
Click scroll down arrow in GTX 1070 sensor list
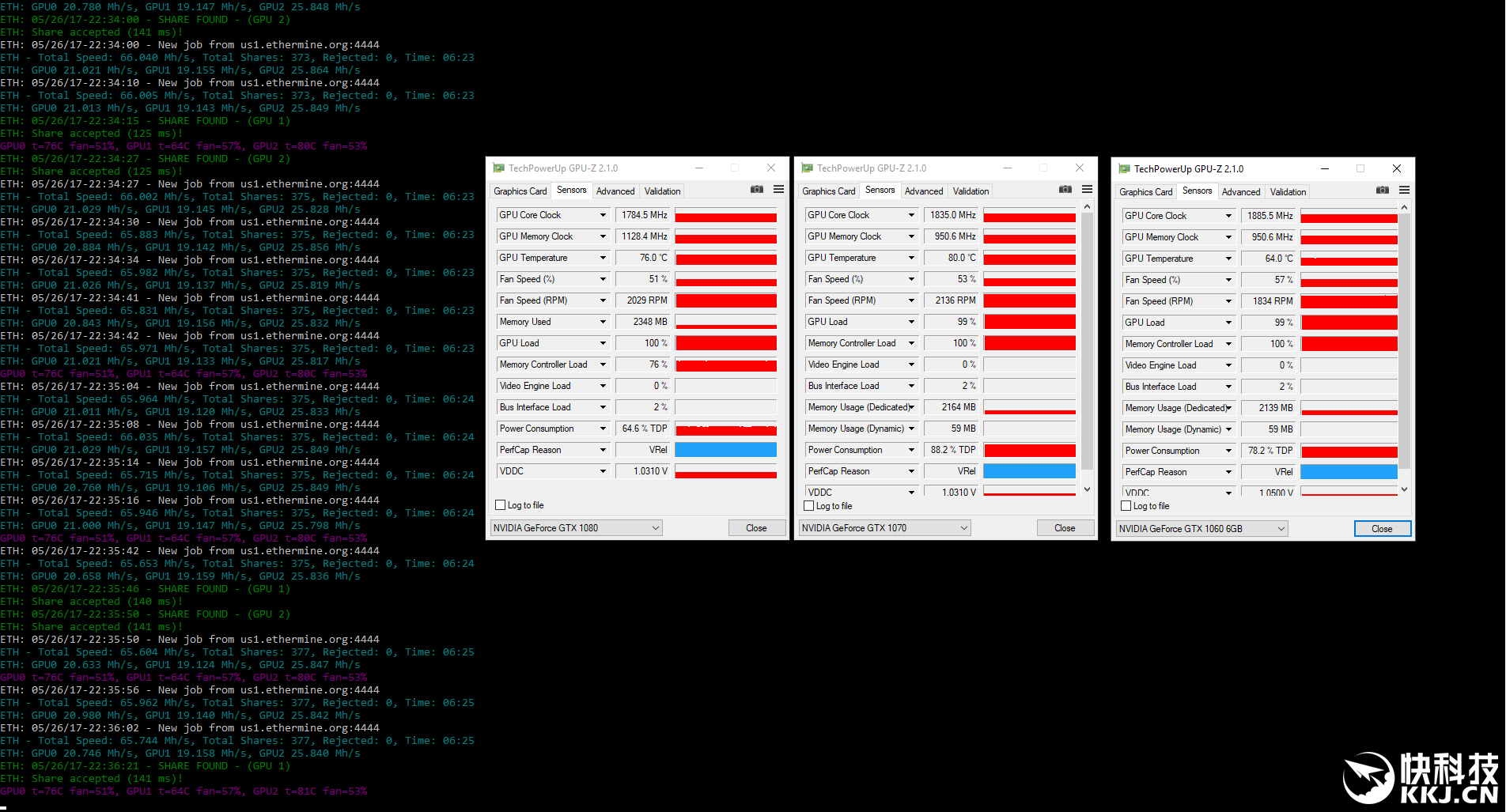click(x=1087, y=489)
